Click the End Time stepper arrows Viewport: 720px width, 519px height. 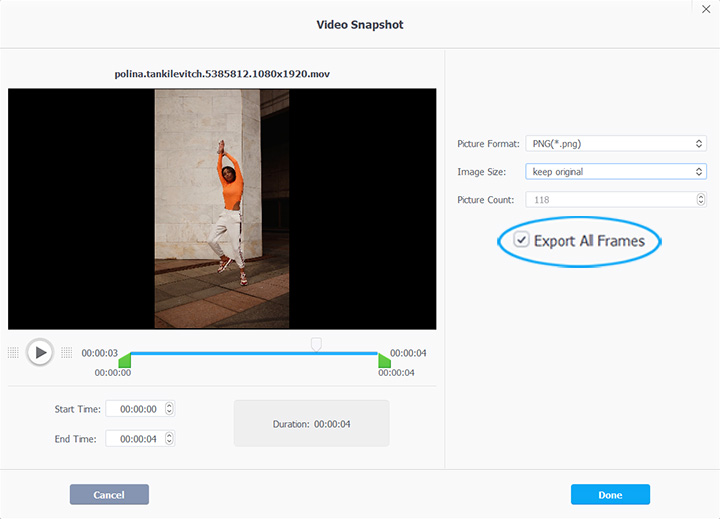169,439
